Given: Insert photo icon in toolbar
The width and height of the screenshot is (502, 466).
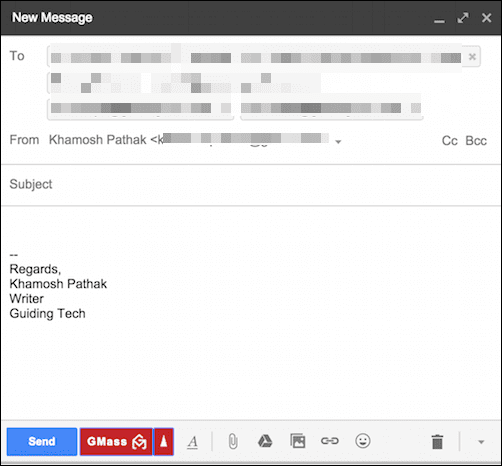Looking at the screenshot, I should (x=298, y=441).
